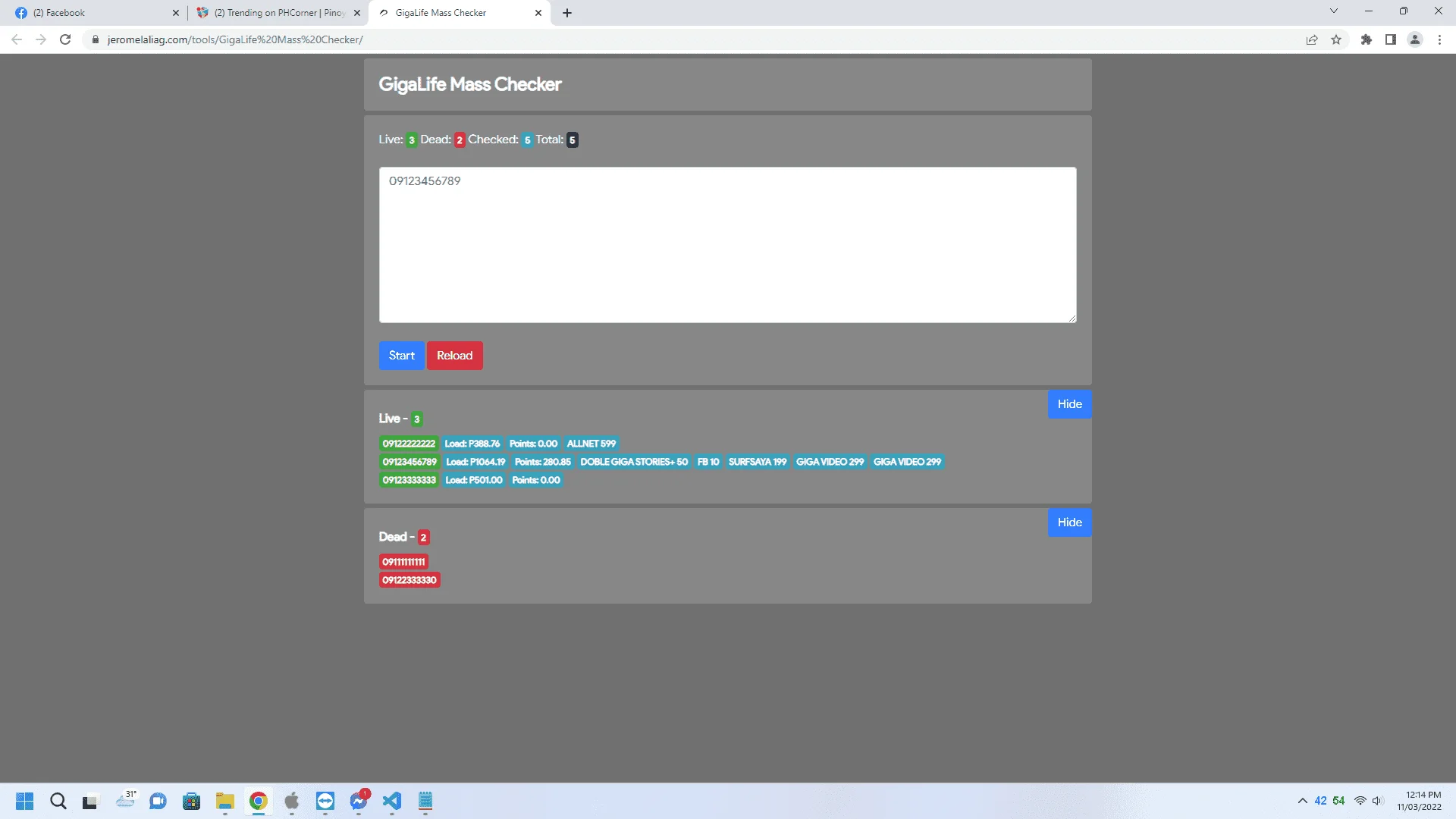Image resolution: width=1456 pixels, height=819 pixels.
Task: Click the SURFSAYA 199 badge
Action: click(x=758, y=462)
